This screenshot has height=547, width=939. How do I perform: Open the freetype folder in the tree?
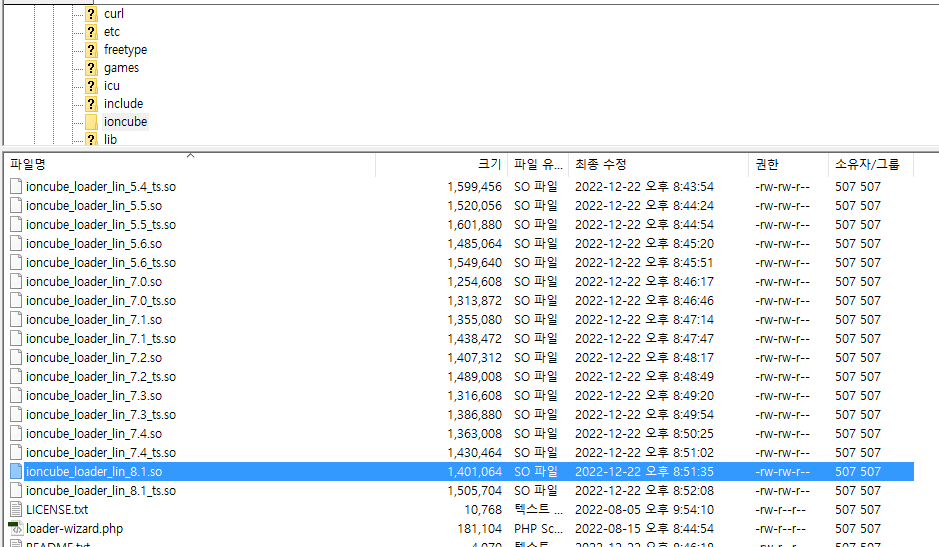[x=125, y=50]
